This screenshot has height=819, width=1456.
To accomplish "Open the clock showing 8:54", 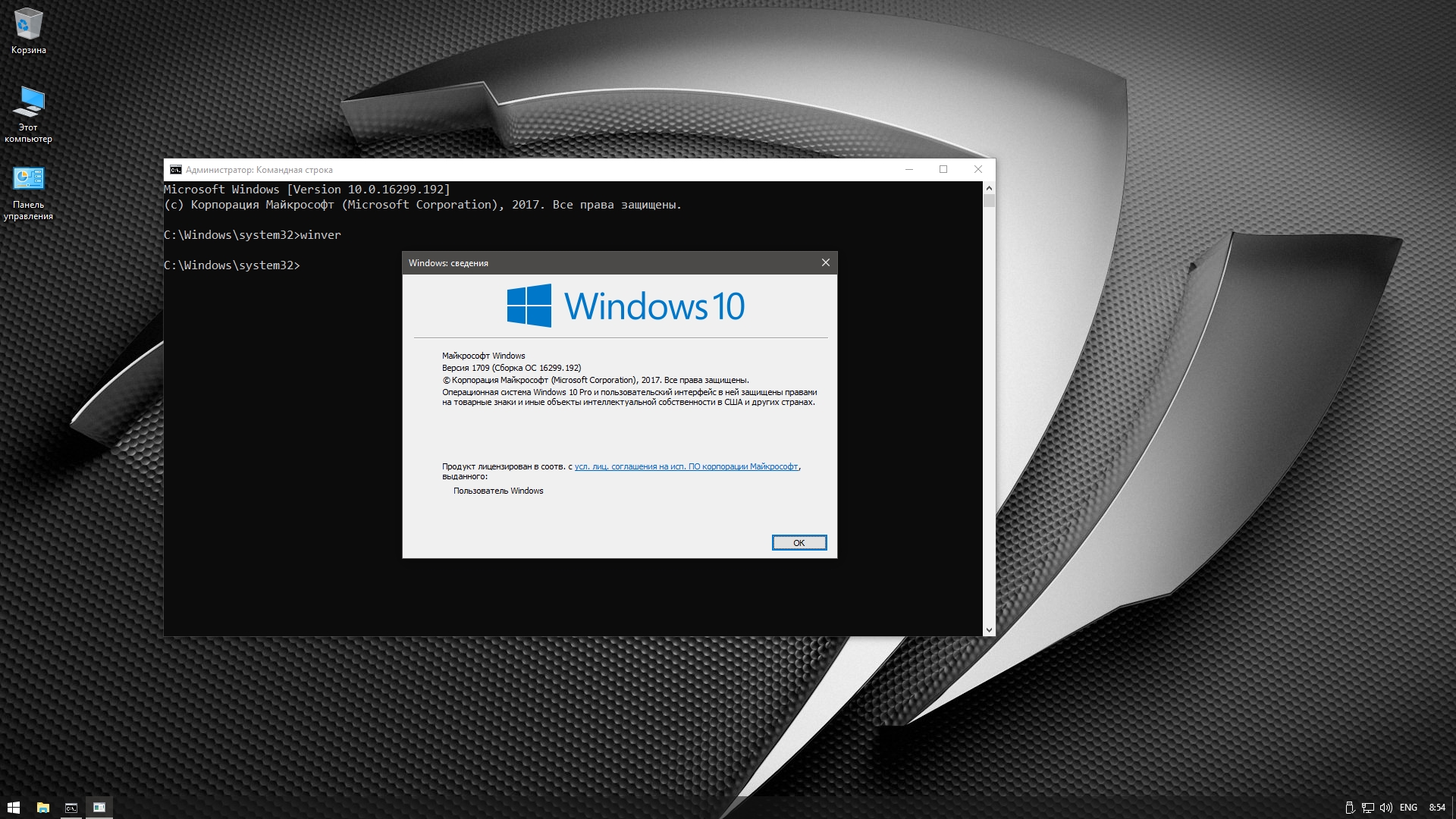I will click(1437, 808).
